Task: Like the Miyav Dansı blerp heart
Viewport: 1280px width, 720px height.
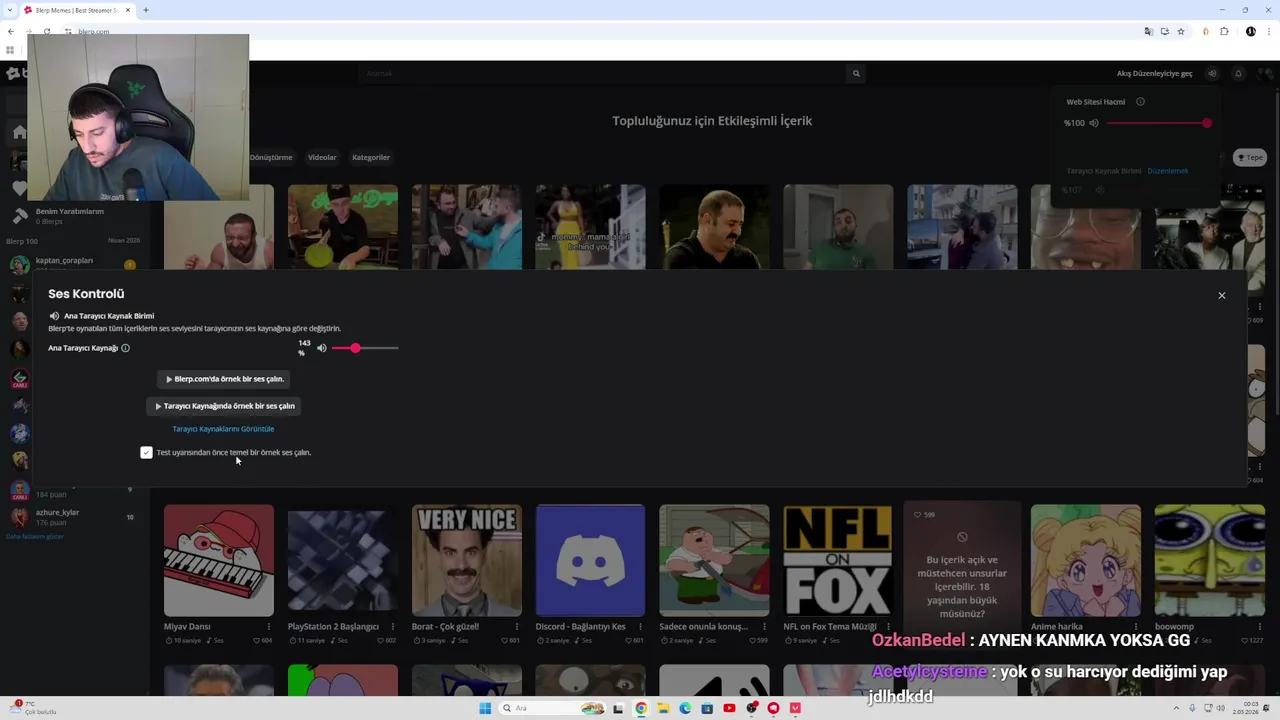Action: [x=257, y=640]
